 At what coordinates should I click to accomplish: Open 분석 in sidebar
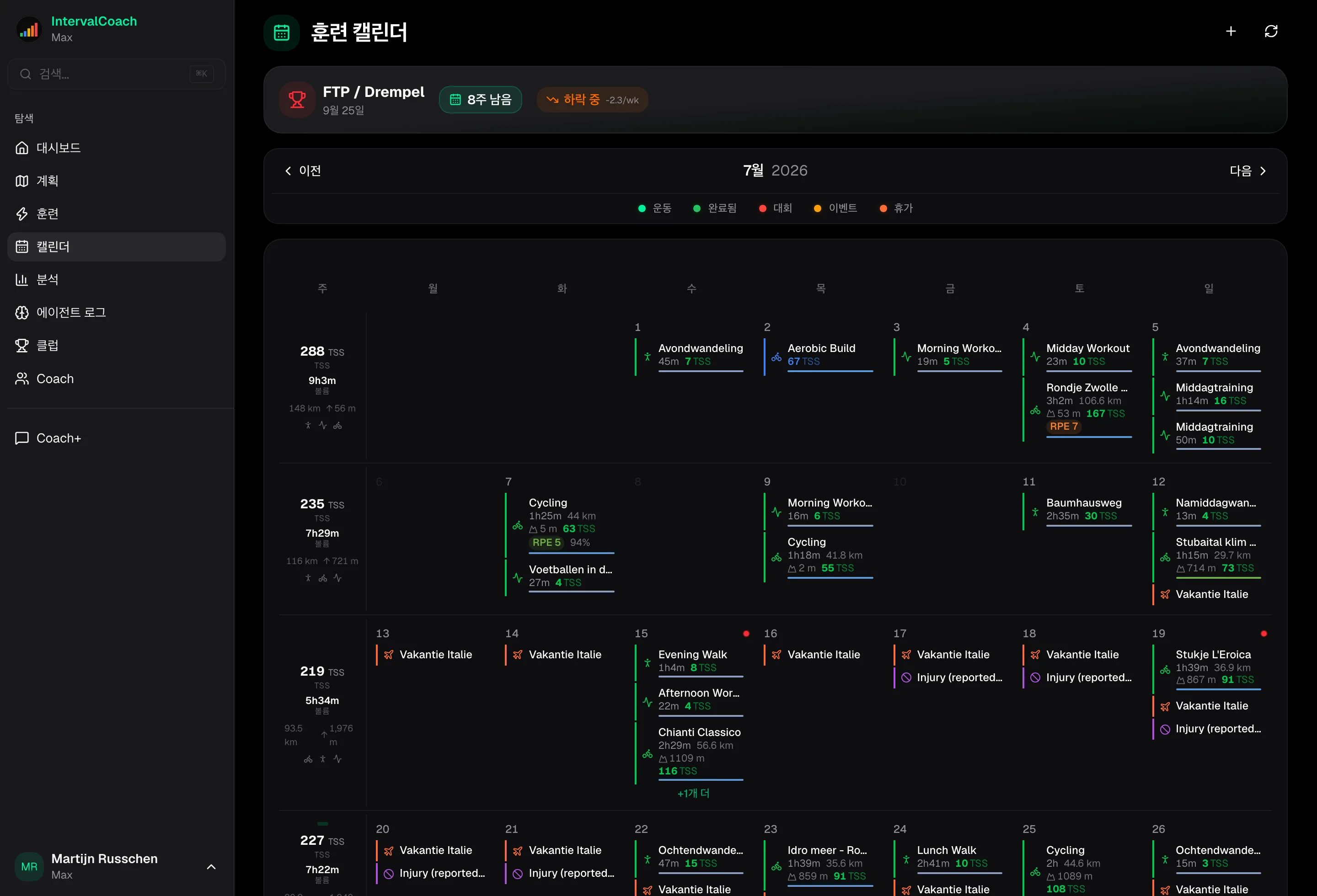[116, 279]
